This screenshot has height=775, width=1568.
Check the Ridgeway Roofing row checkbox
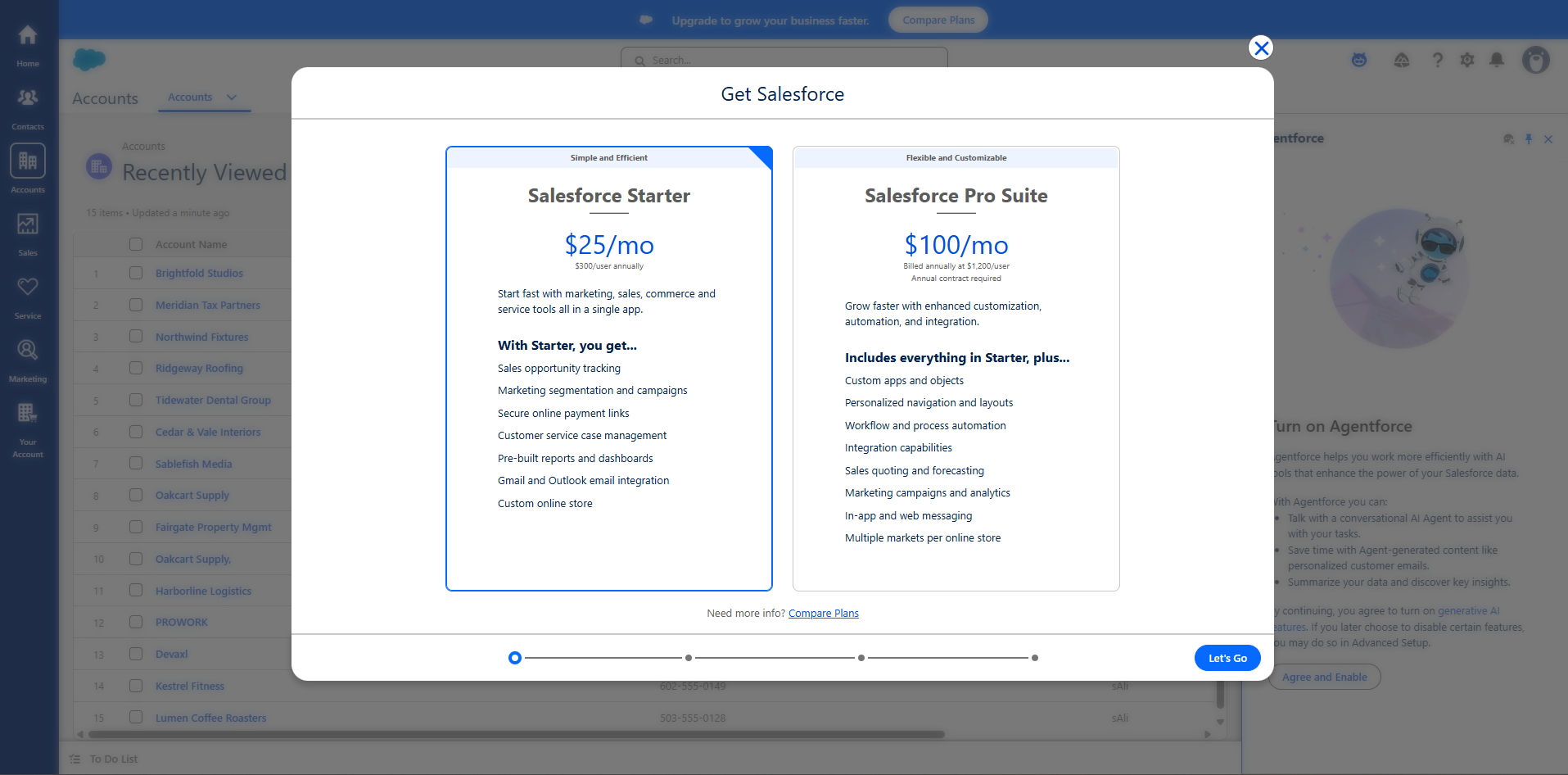pos(136,368)
